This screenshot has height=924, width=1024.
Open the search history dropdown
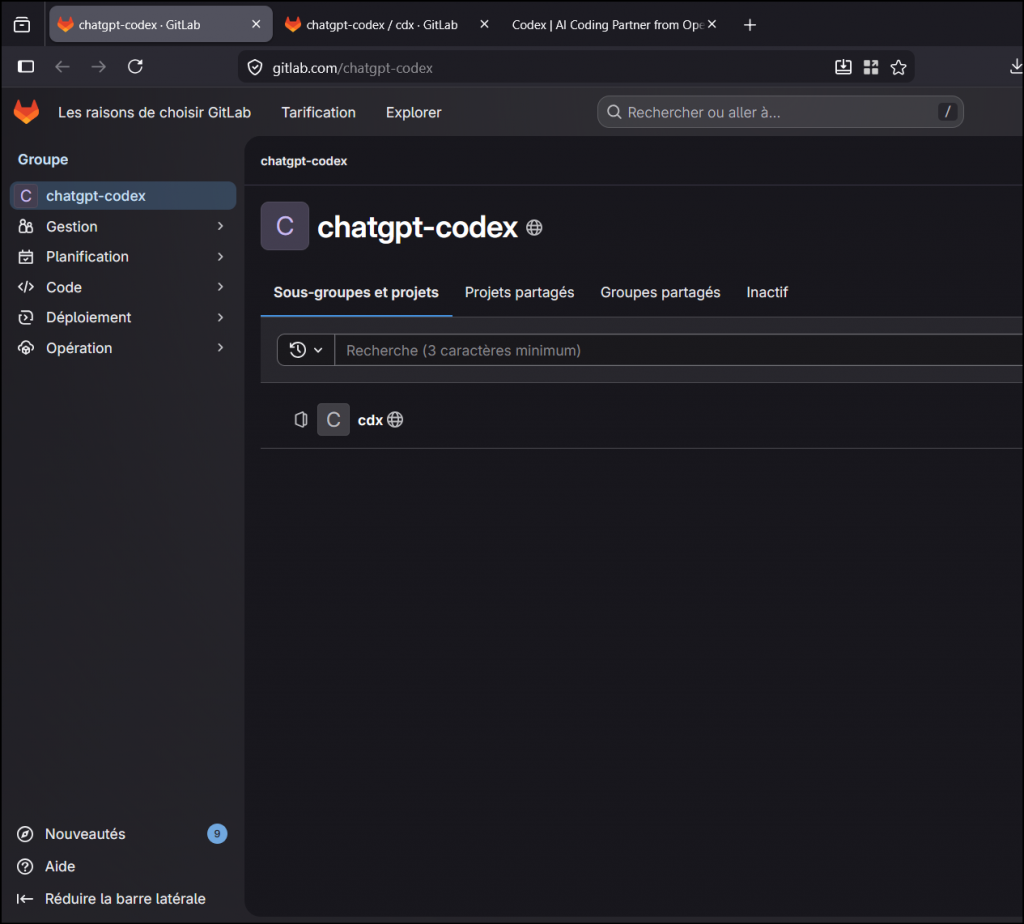(306, 350)
